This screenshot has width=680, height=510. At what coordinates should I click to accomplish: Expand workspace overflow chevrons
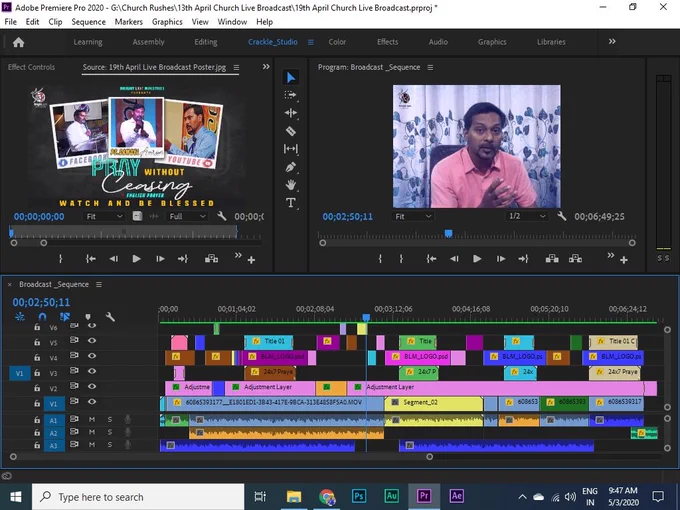click(612, 42)
